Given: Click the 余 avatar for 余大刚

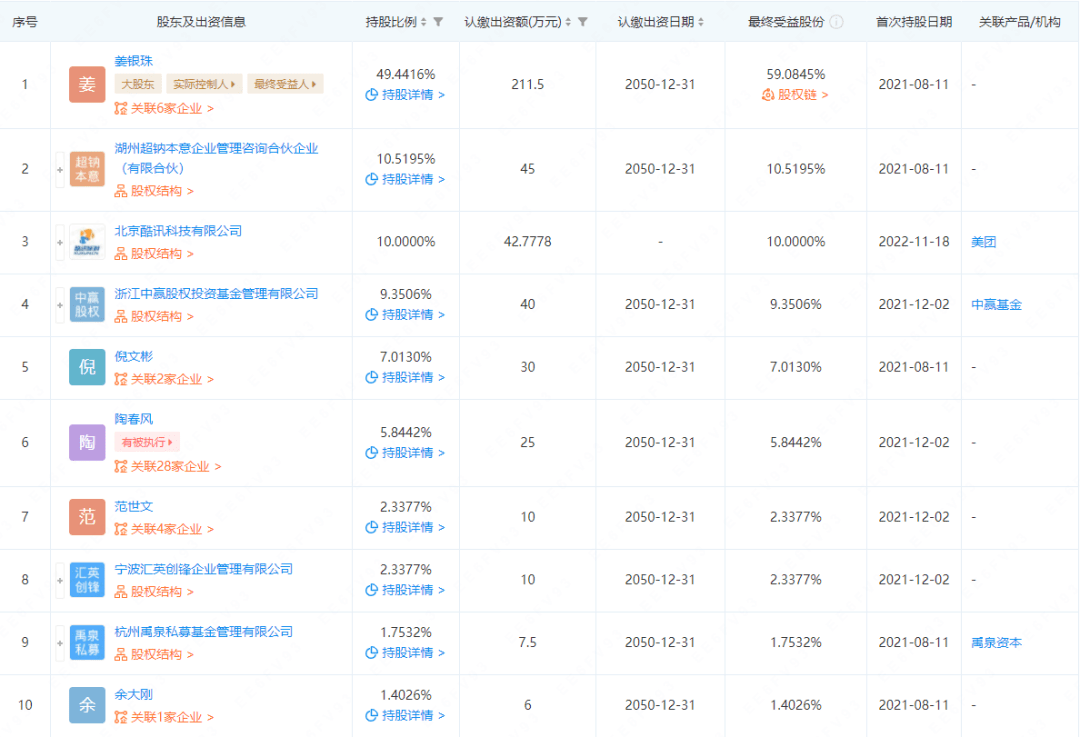Looking at the screenshot, I should (87, 705).
